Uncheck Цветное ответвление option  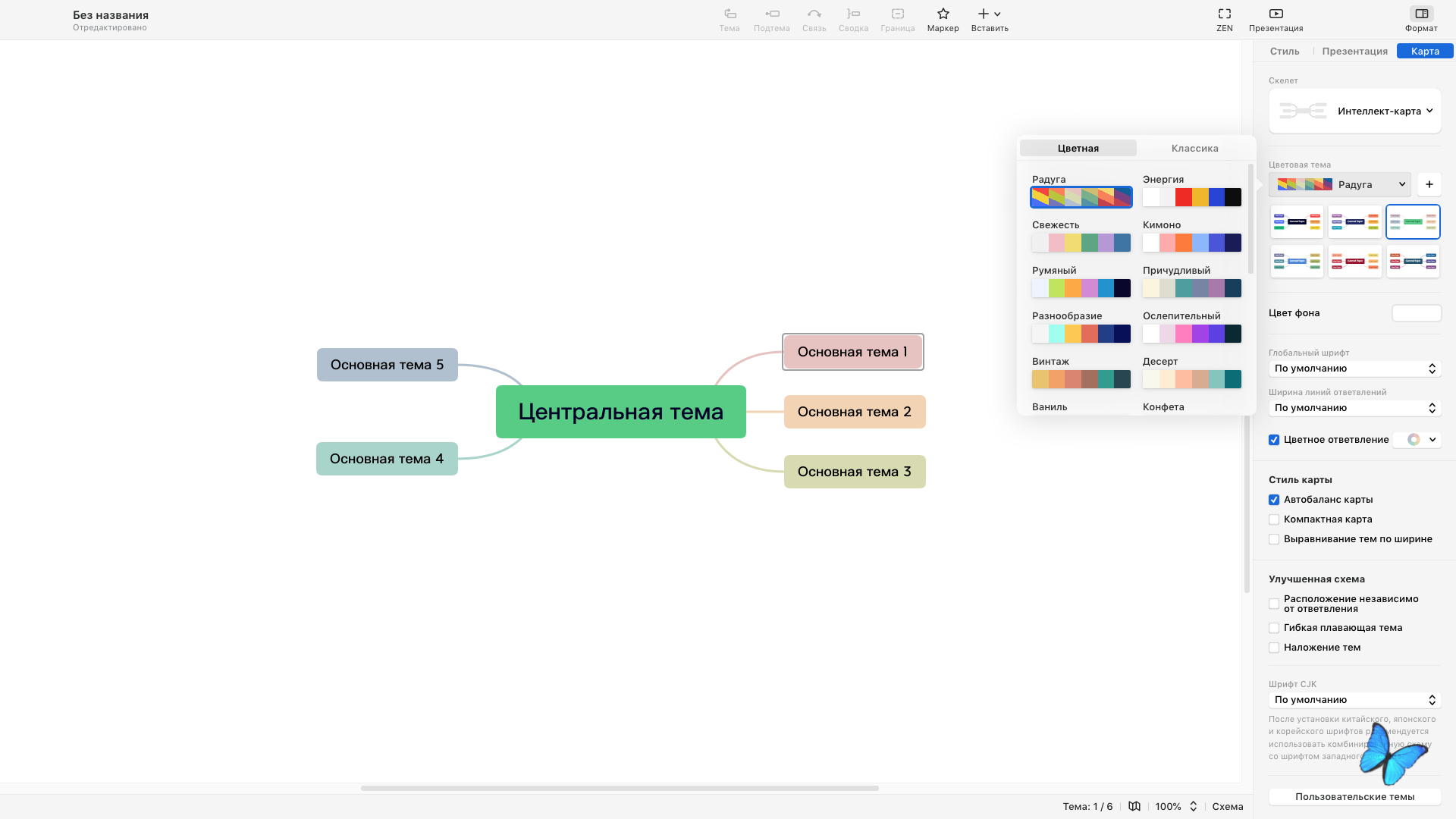click(x=1274, y=440)
